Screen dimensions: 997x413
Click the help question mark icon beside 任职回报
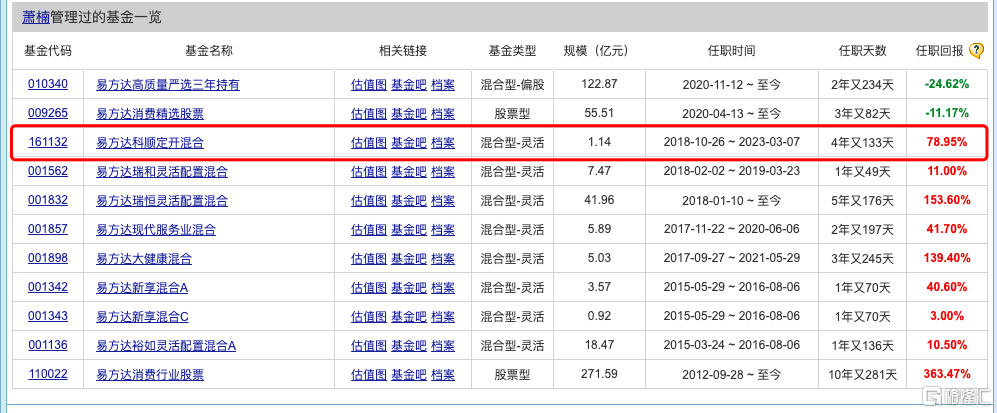pos(977,51)
